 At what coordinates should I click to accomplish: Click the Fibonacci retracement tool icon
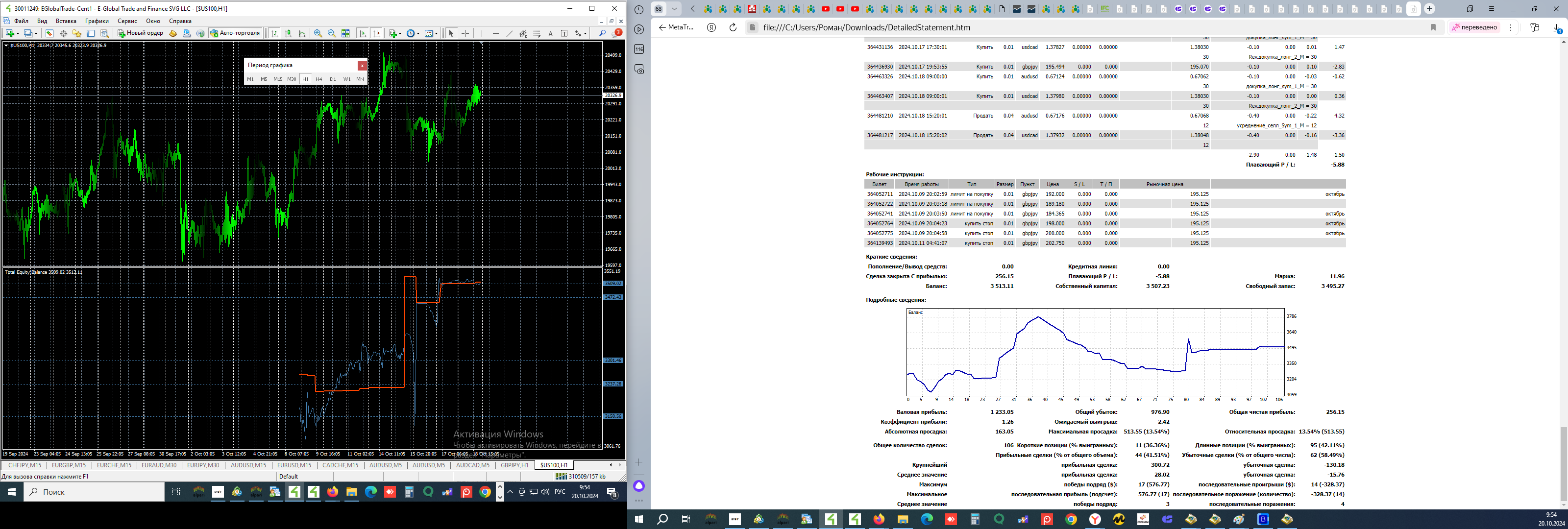point(537,33)
